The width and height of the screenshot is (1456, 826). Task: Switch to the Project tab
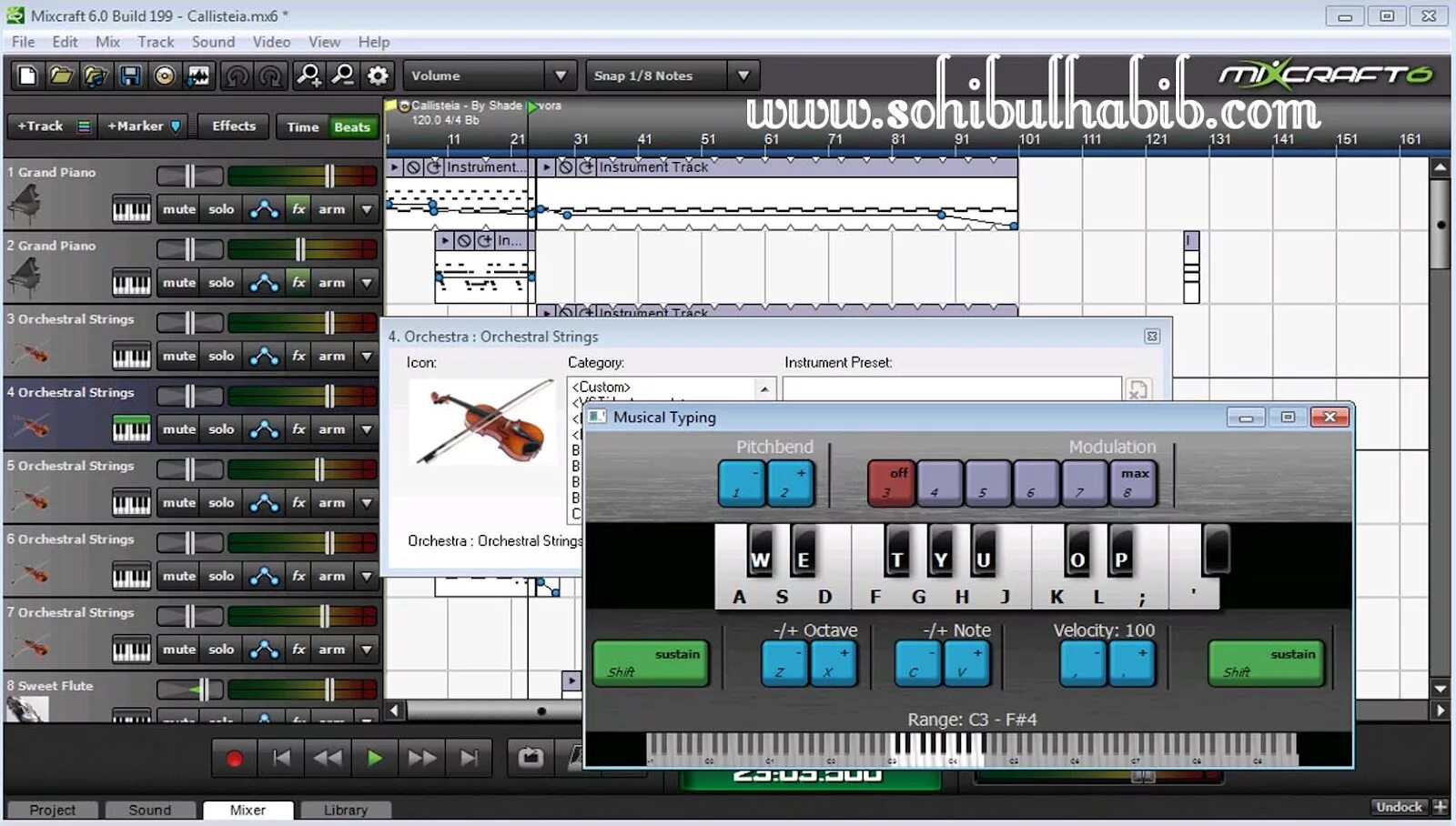pos(53,810)
